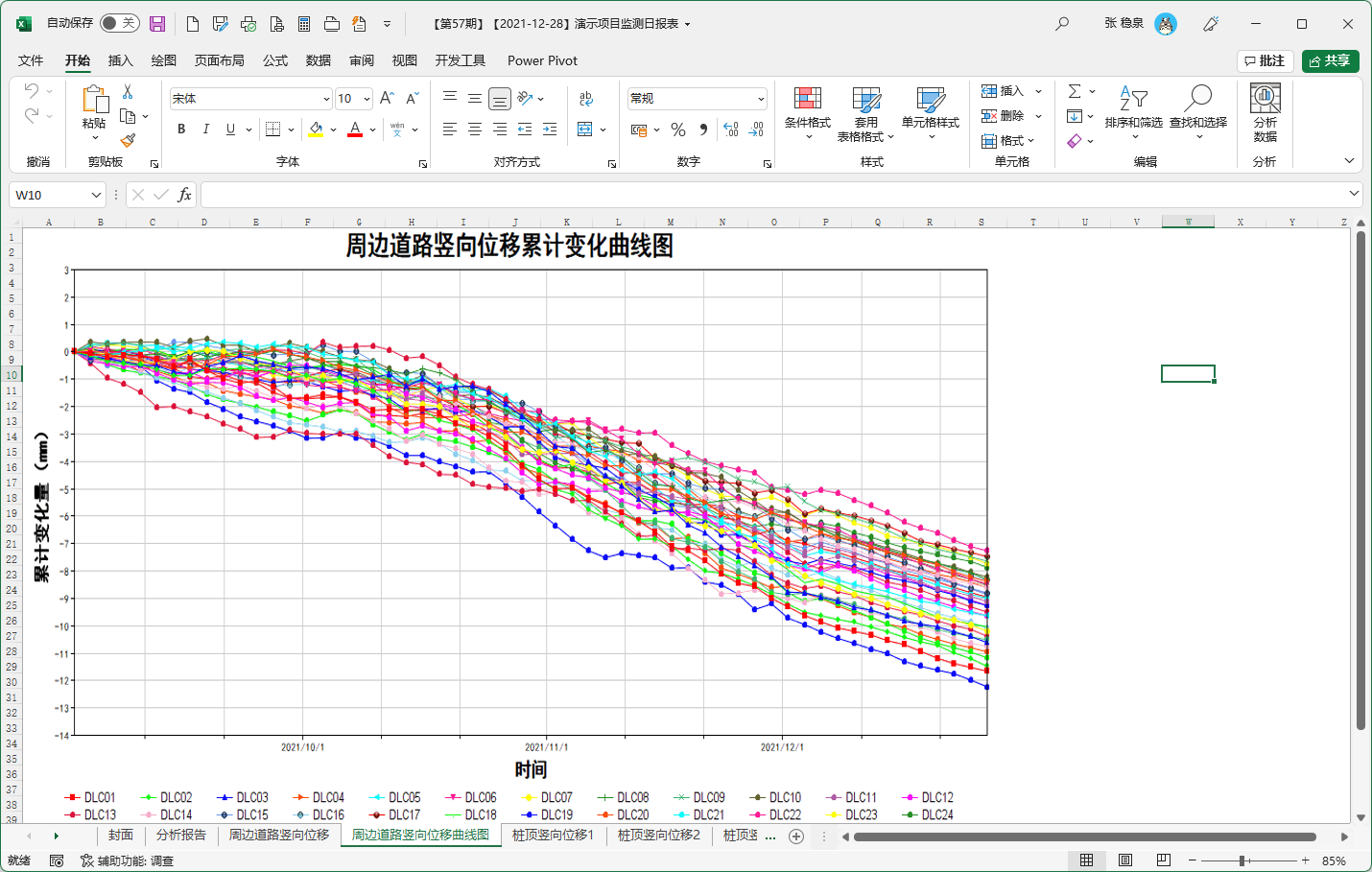Click the Undo arrow

[32, 90]
